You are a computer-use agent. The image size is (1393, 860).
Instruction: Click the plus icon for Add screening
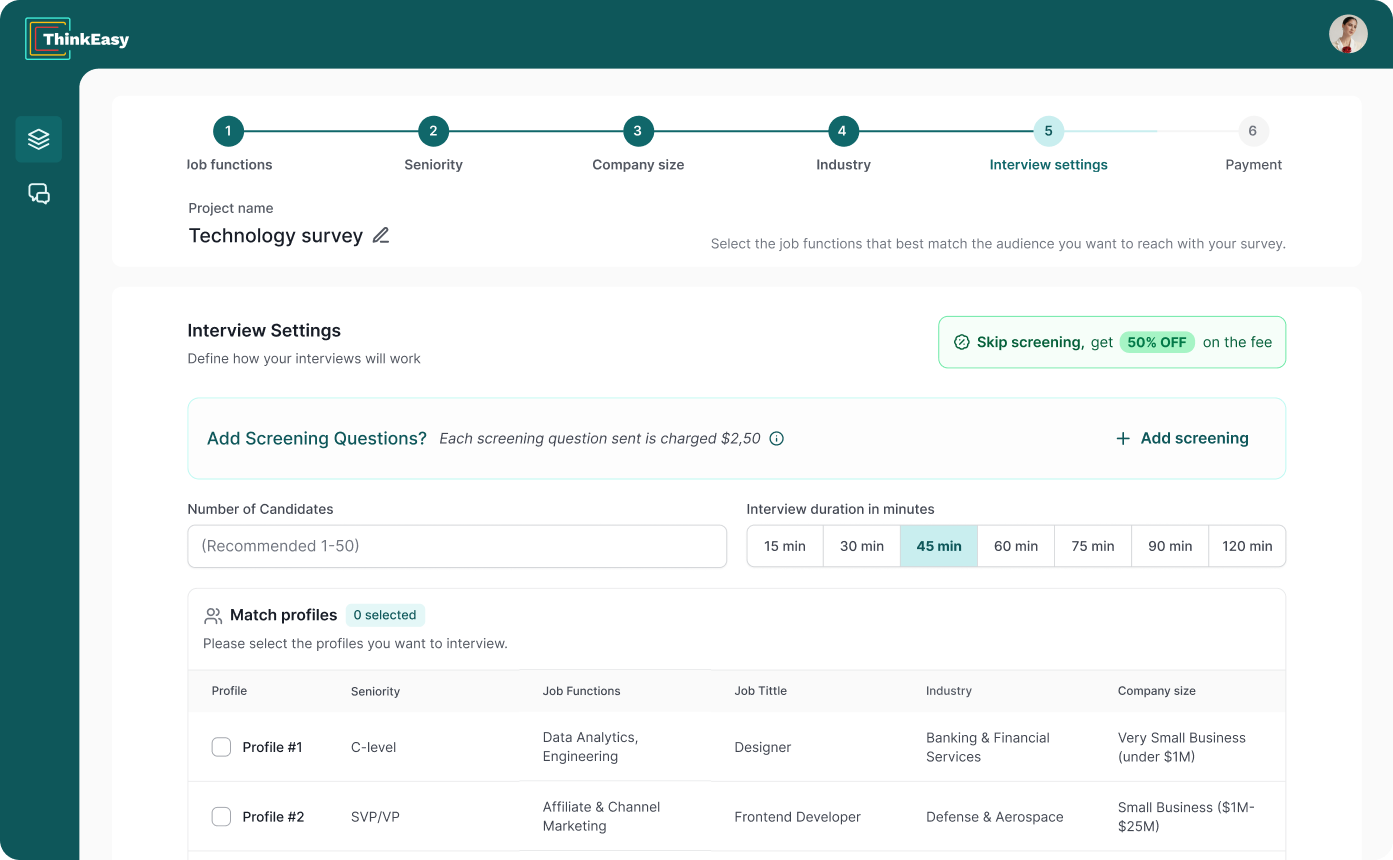click(1123, 438)
